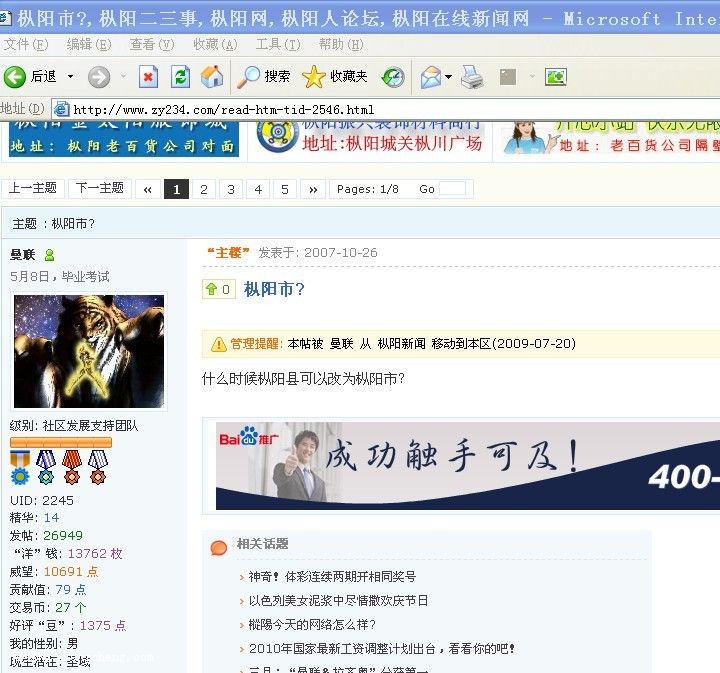
Task: Expand the Back button history dropdown
Action: click(70, 77)
